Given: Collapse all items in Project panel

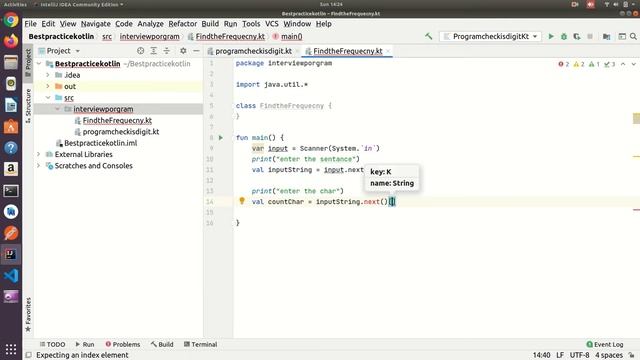Looking at the screenshot, I should point(167,51).
